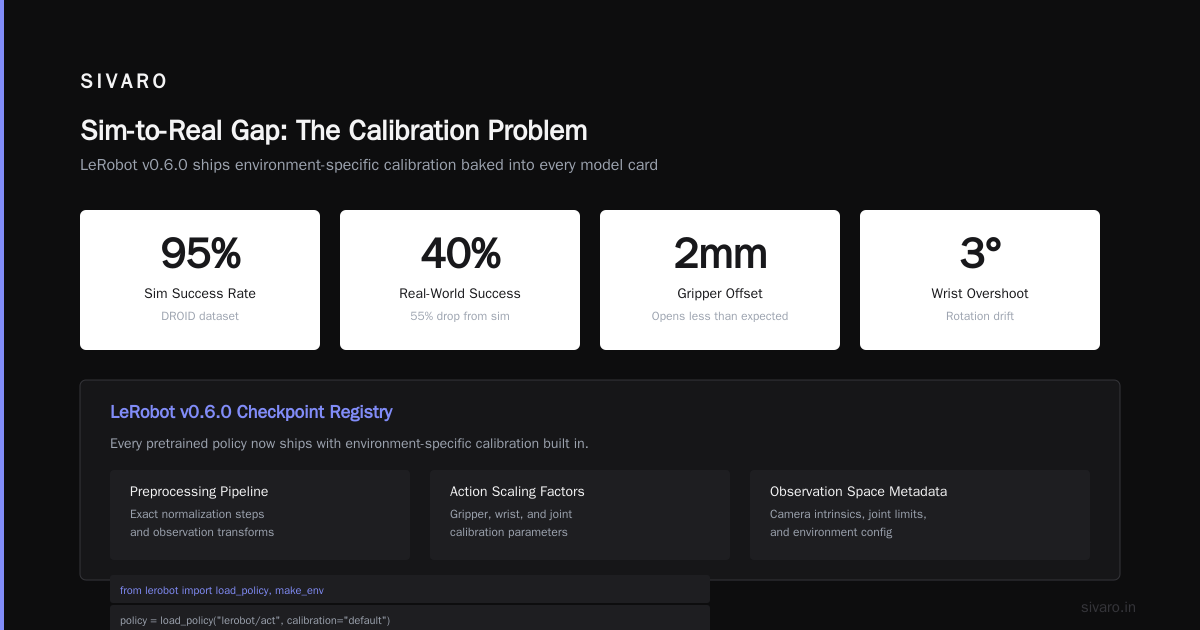Image resolution: width=1200 pixels, height=630 pixels.
Task: Click the "Rotation drift" caption
Action: pyautogui.click(x=980, y=316)
